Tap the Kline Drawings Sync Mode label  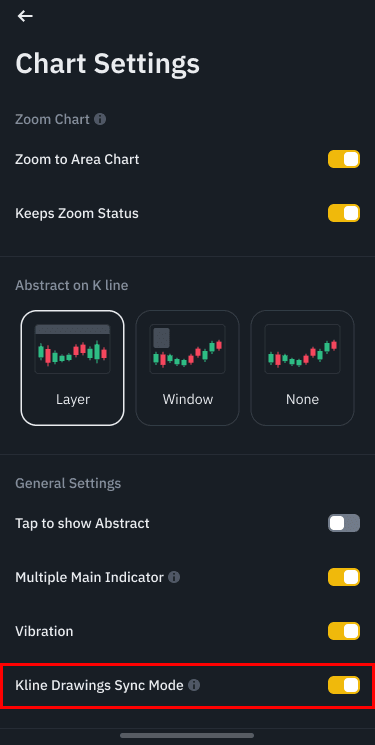pos(99,685)
